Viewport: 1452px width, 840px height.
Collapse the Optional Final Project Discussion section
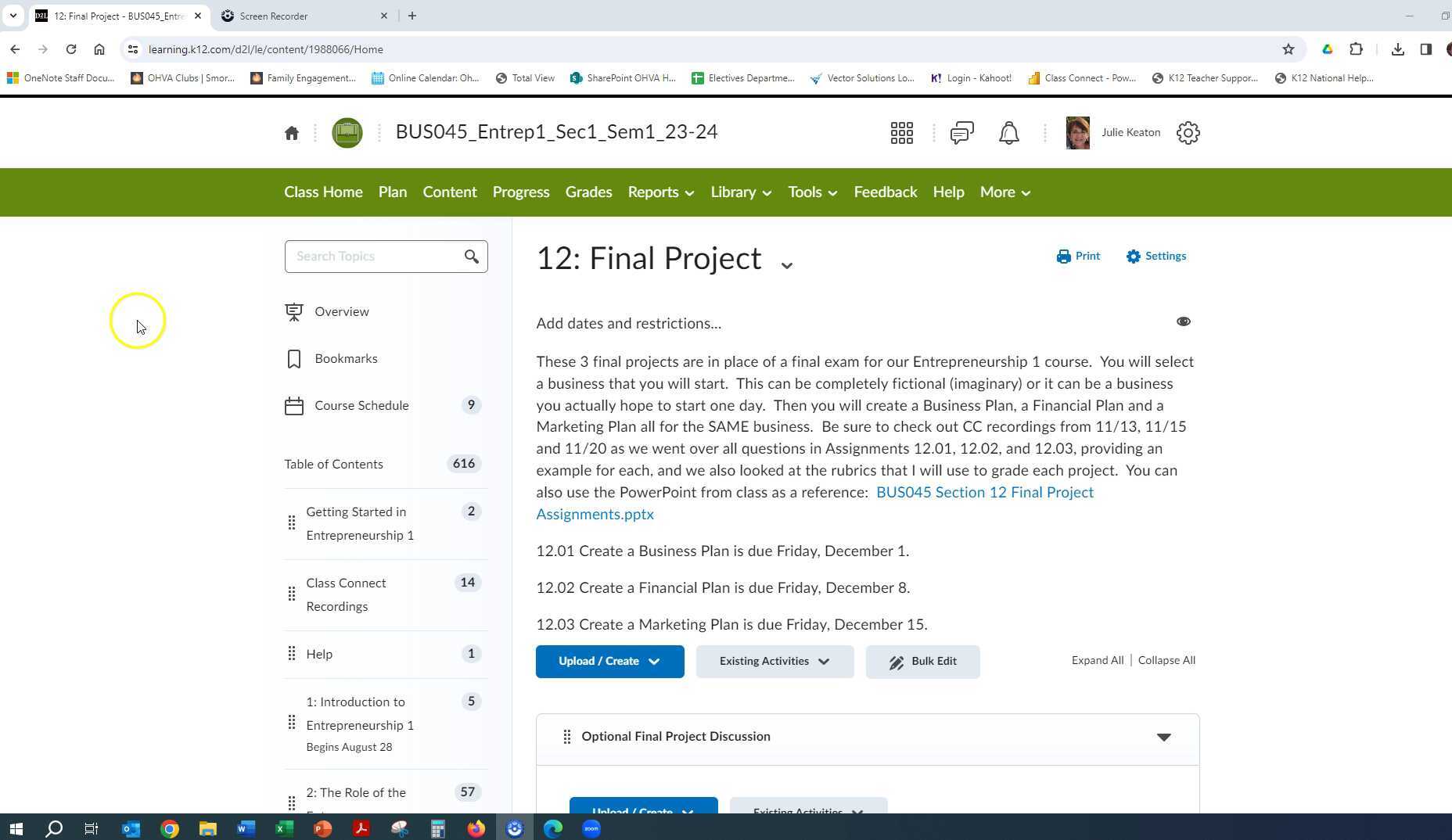(1164, 736)
